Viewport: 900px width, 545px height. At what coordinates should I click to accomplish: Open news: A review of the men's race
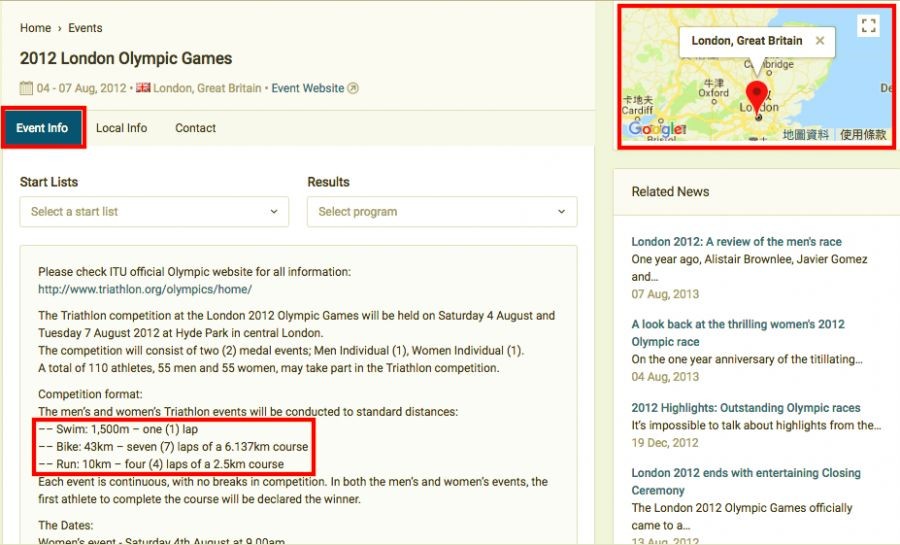click(x=736, y=242)
